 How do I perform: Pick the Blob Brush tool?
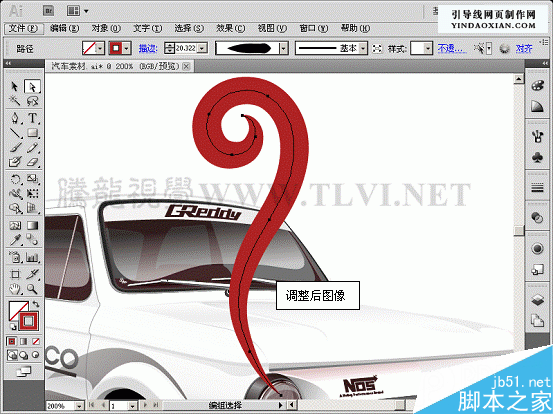click(x=14, y=162)
